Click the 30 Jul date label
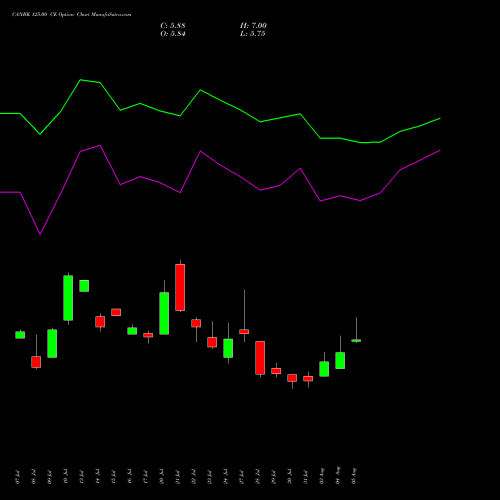This screenshot has height=500, width=500. click(x=289, y=477)
